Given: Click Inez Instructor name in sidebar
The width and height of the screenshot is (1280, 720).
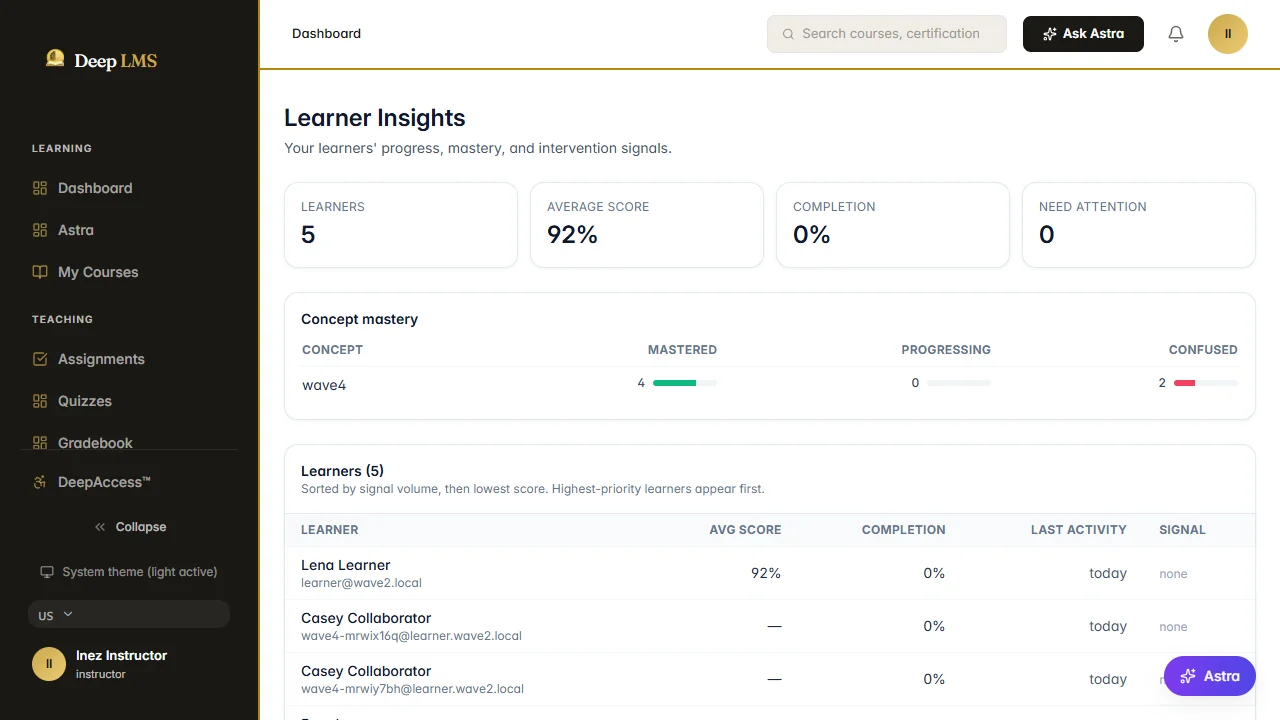Looking at the screenshot, I should click(x=121, y=656).
